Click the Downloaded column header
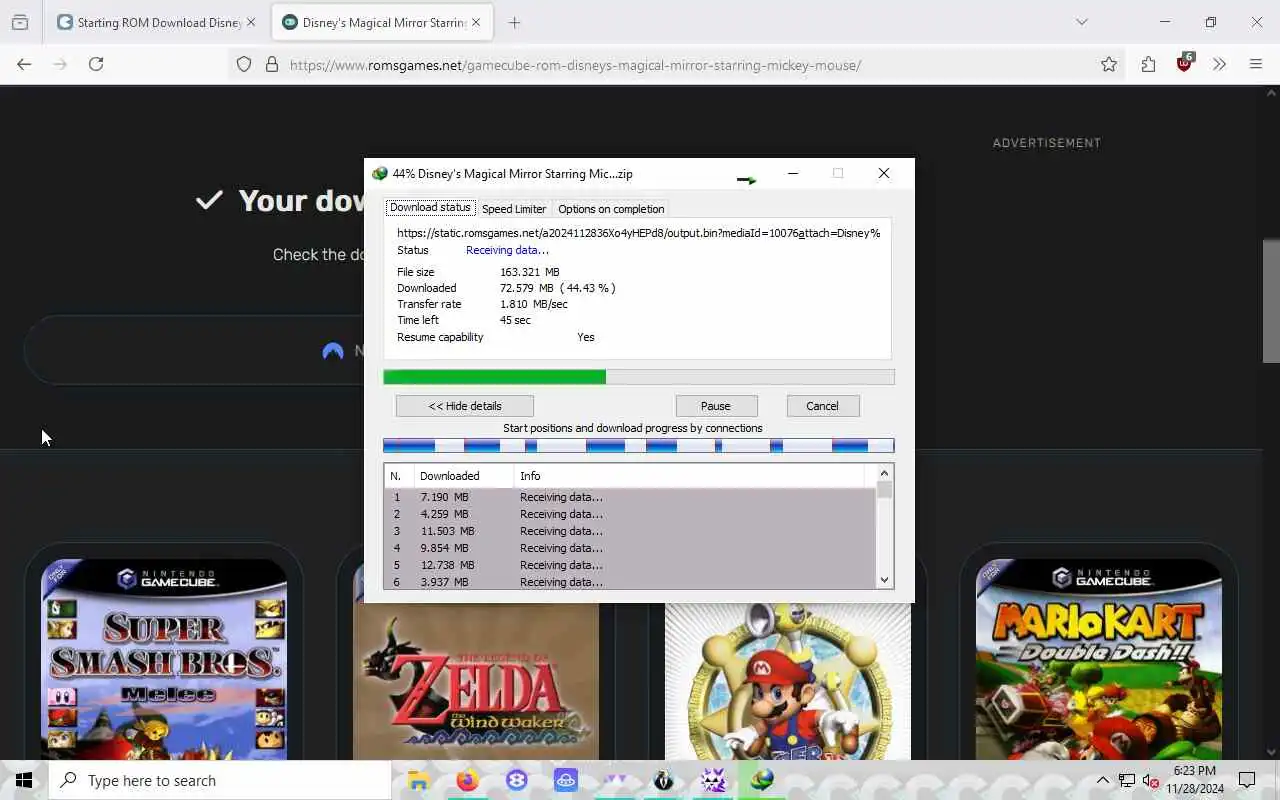The image size is (1280, 800). point(464,476)
